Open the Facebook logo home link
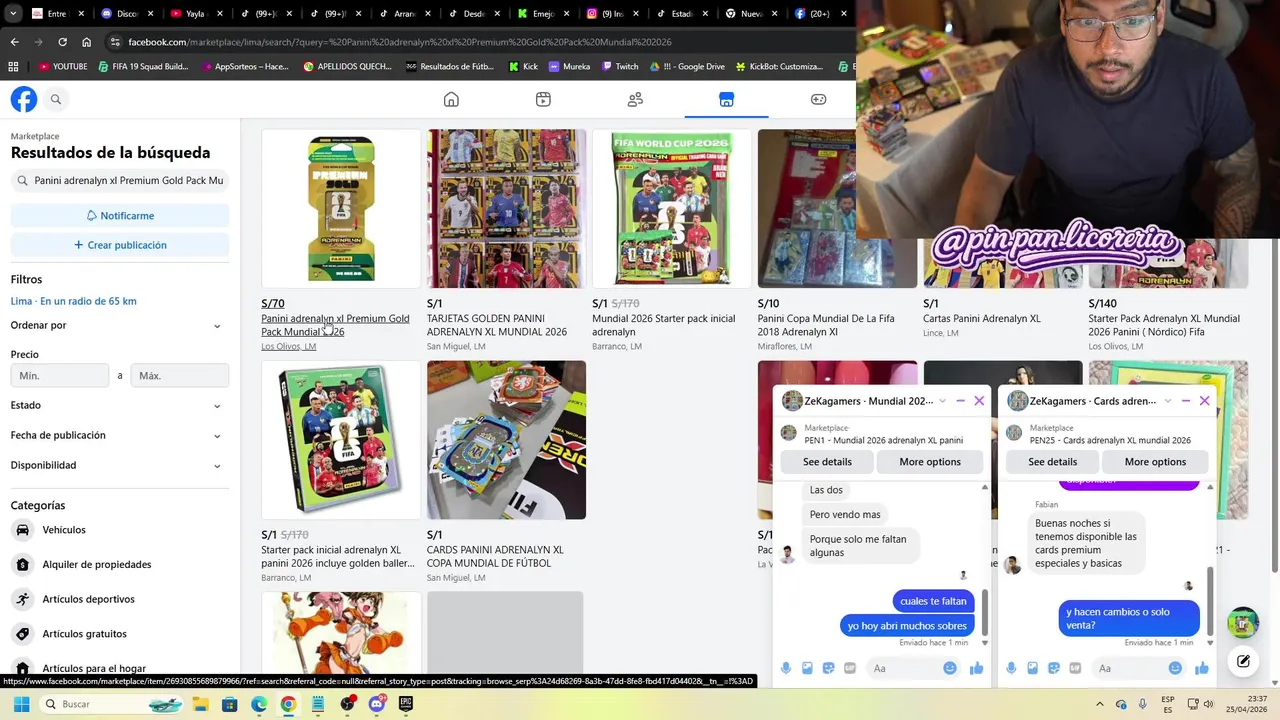Image resolution: width=1280 pixels, height=720 pixels. (x=24, y=99)
